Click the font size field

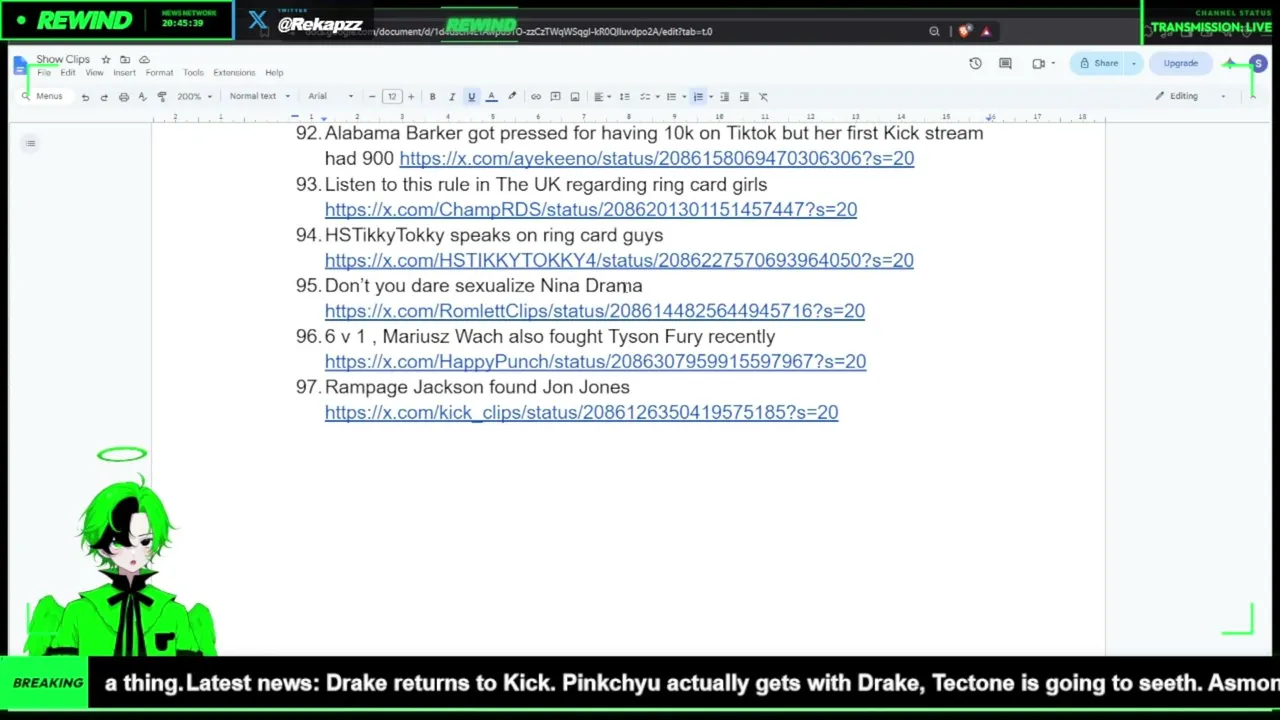pos(392,97)
